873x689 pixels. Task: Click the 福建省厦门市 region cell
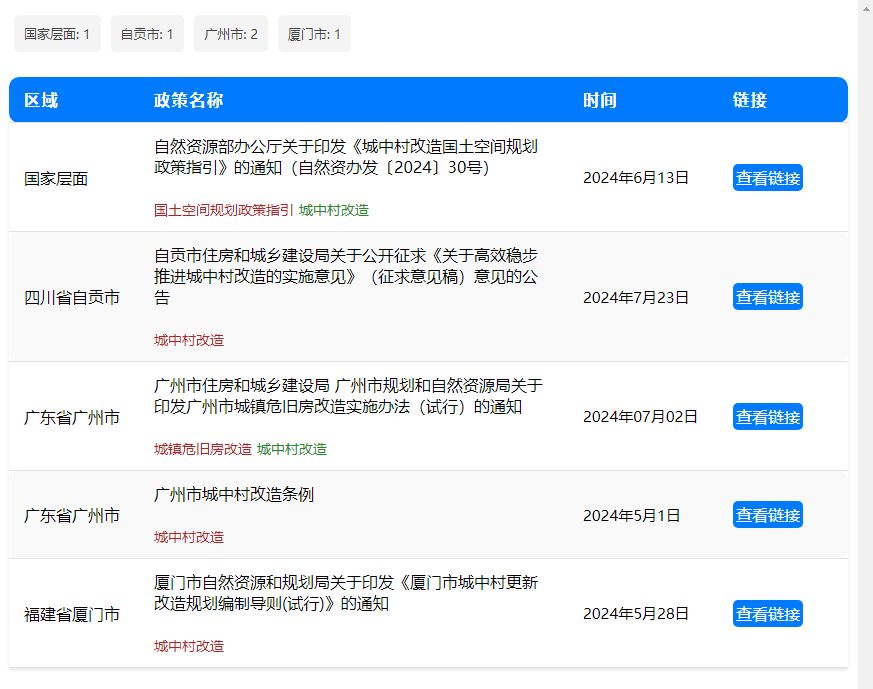pyautogui.click(x=72, y=614)
